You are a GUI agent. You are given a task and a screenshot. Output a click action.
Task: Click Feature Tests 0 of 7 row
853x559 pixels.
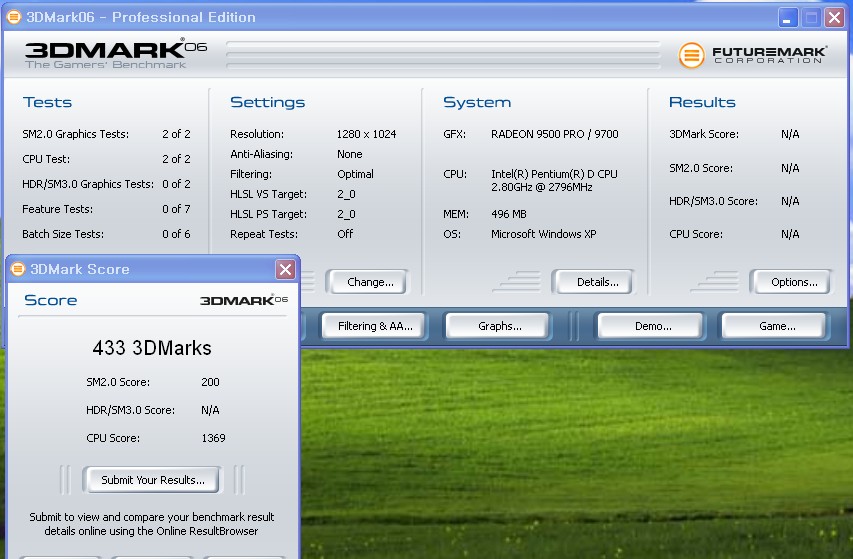point(106,209)
